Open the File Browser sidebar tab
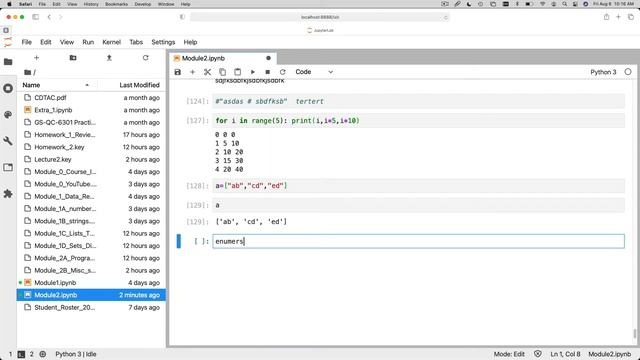This screenshot has width=640, height=360. (8, 62)
